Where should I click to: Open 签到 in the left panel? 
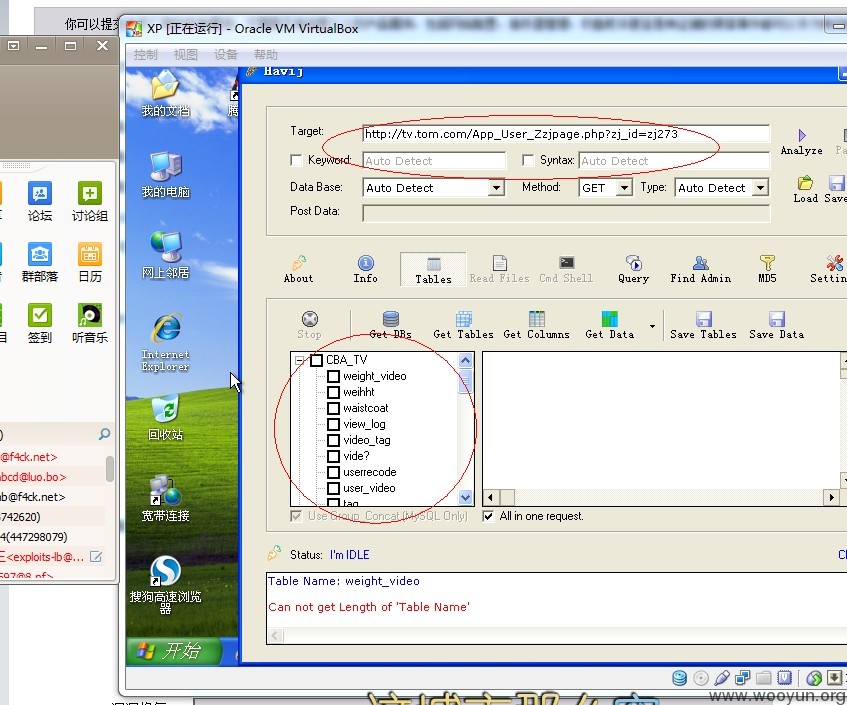(x=40, y=324)
